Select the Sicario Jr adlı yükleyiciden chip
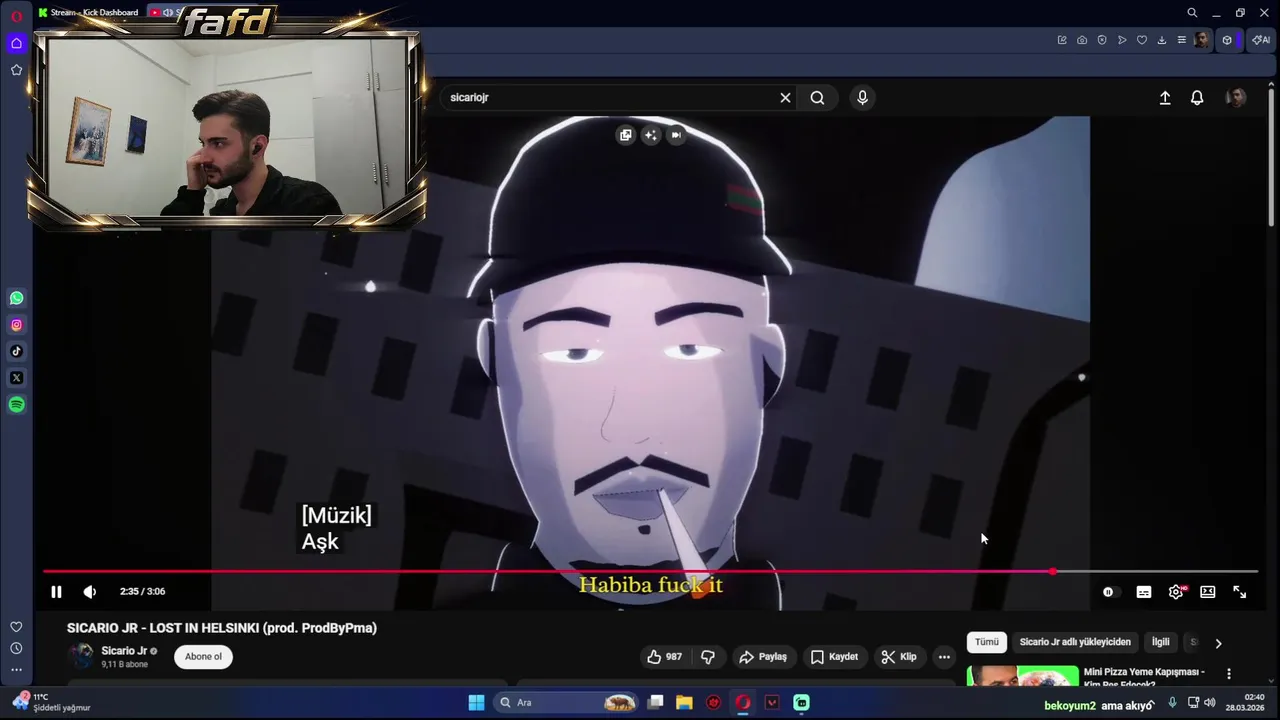The width and height of the screenshot is (1280, 720). pyautogui.click(x=1075, y=642)
